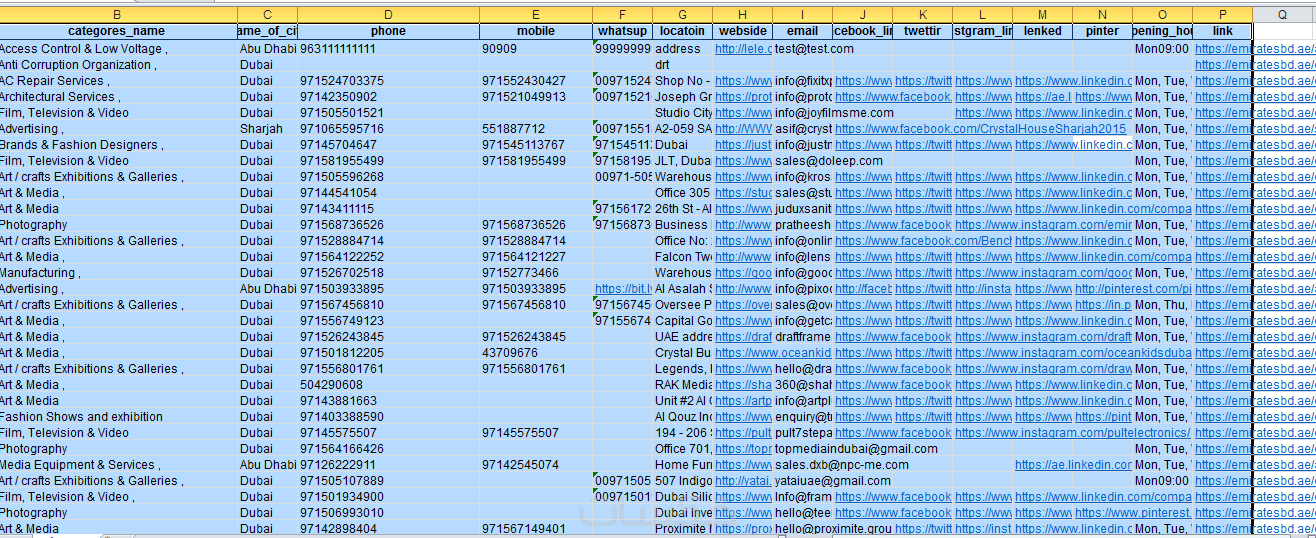The image size is (1316, 538).
Task: Open the http://lele.c website link
Action: pyautogui.click(x=743, y=49)
